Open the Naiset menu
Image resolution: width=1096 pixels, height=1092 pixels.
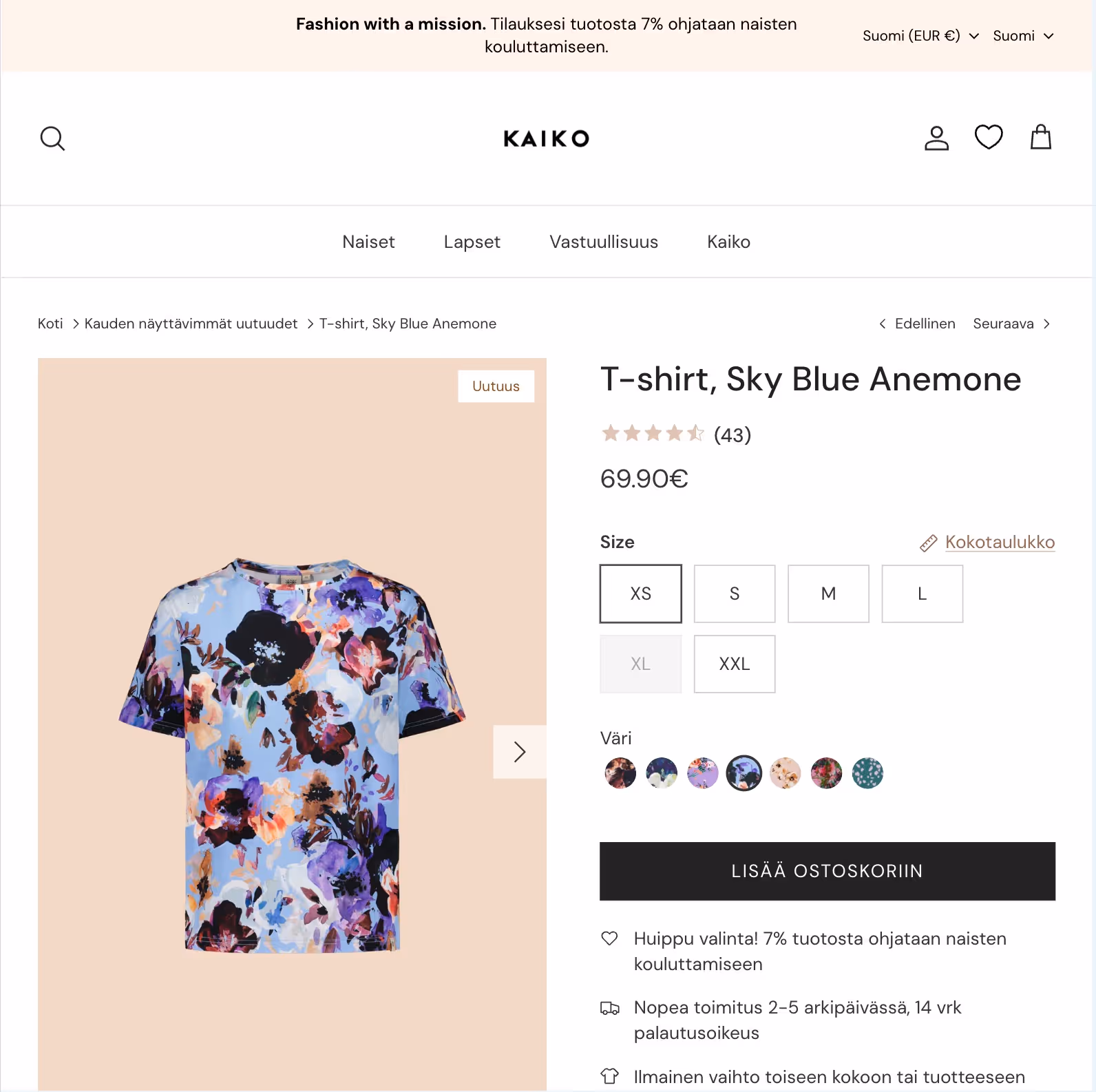368,242
